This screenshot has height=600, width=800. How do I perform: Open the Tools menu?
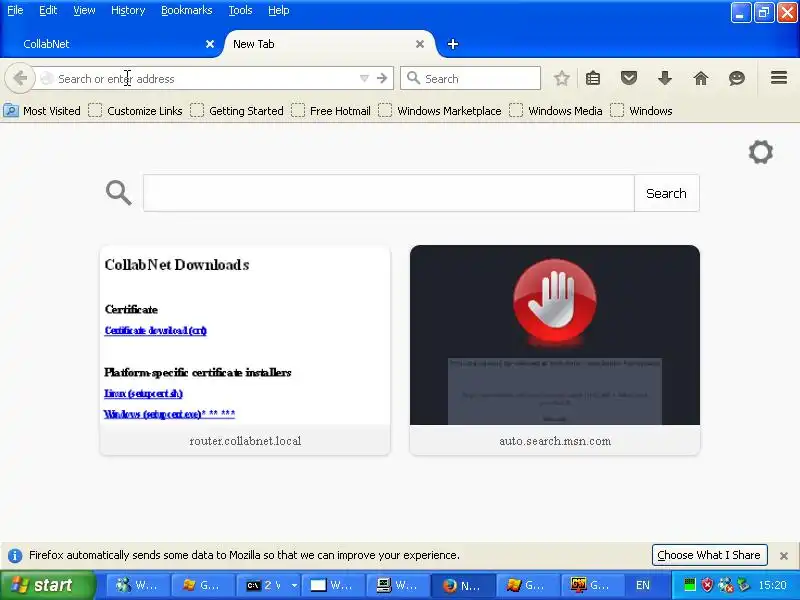pyautogui.click(x=240, y=10)
